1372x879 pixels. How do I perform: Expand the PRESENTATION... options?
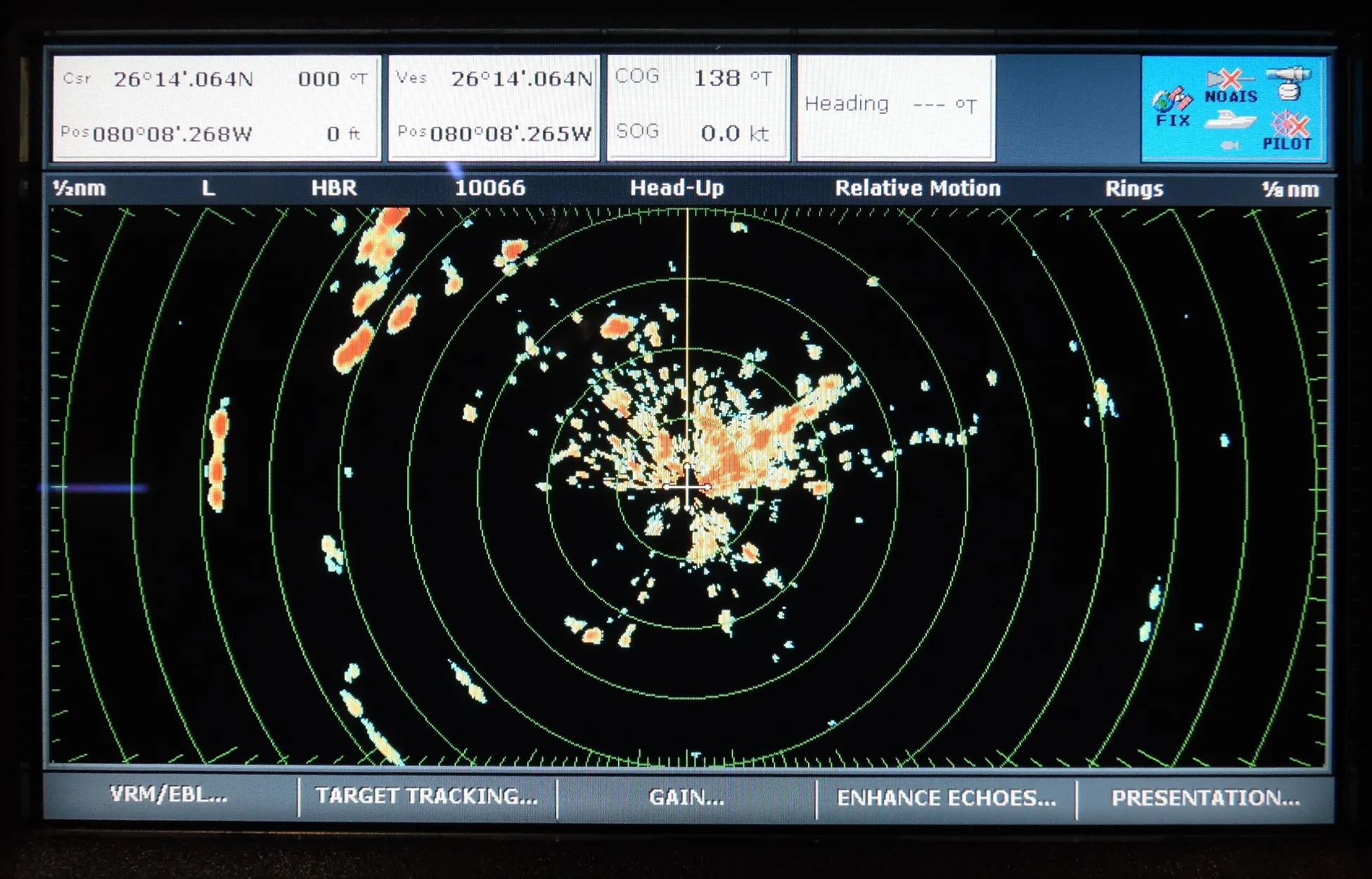[1205, 798]
